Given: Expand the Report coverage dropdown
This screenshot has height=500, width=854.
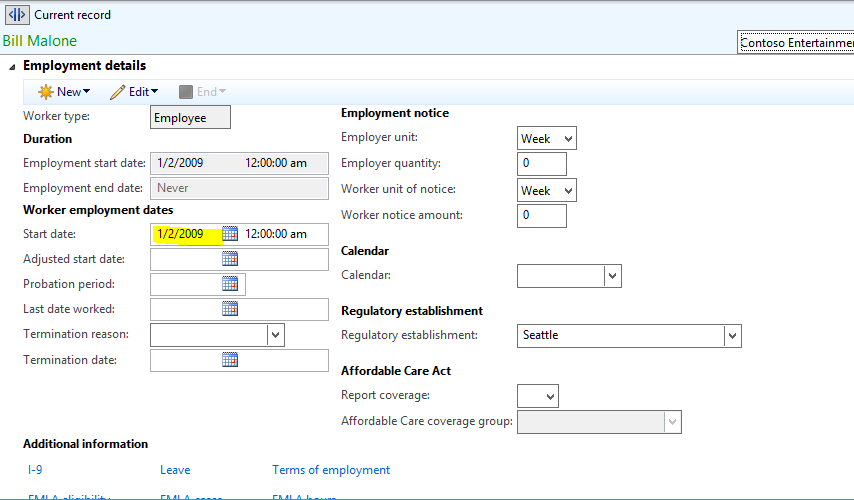Looking at the screenshot, I should 549,396.
